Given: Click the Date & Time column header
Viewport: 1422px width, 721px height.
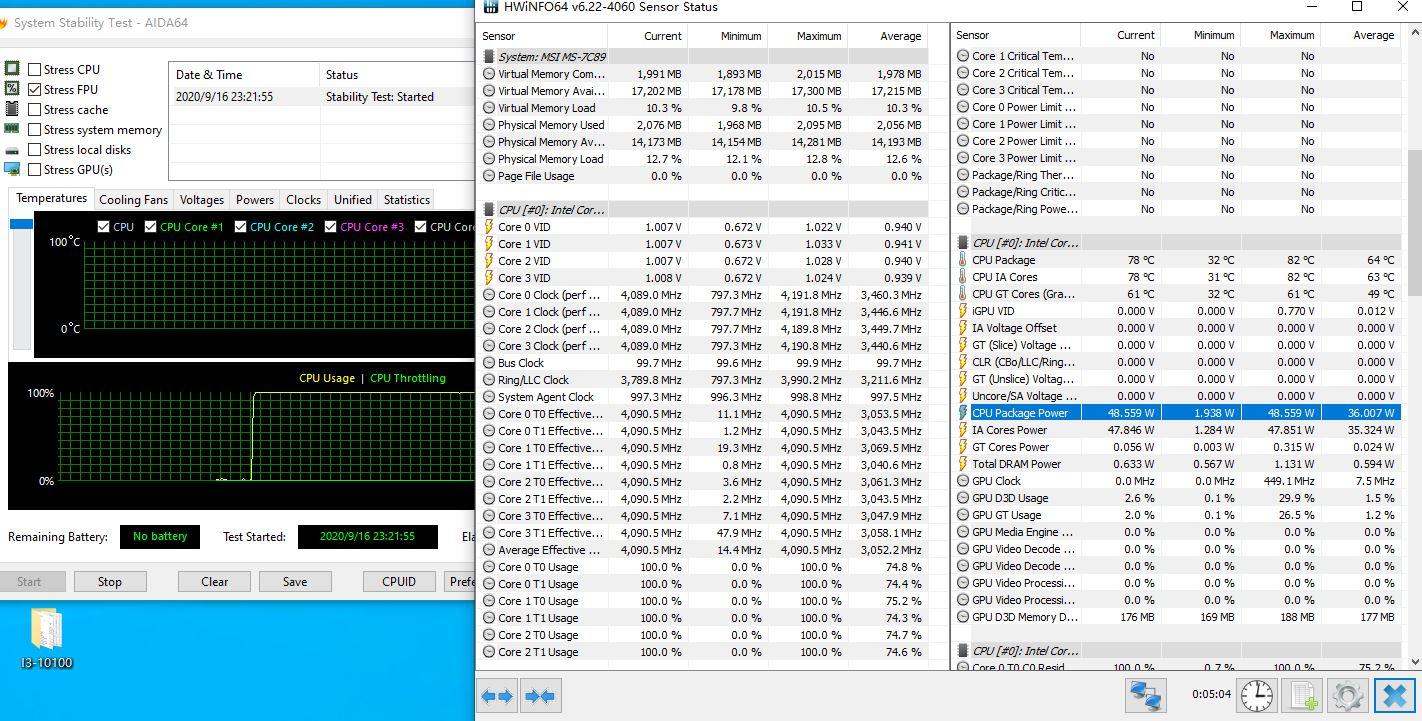Looking at the screenshot, I should coord(244,75).
